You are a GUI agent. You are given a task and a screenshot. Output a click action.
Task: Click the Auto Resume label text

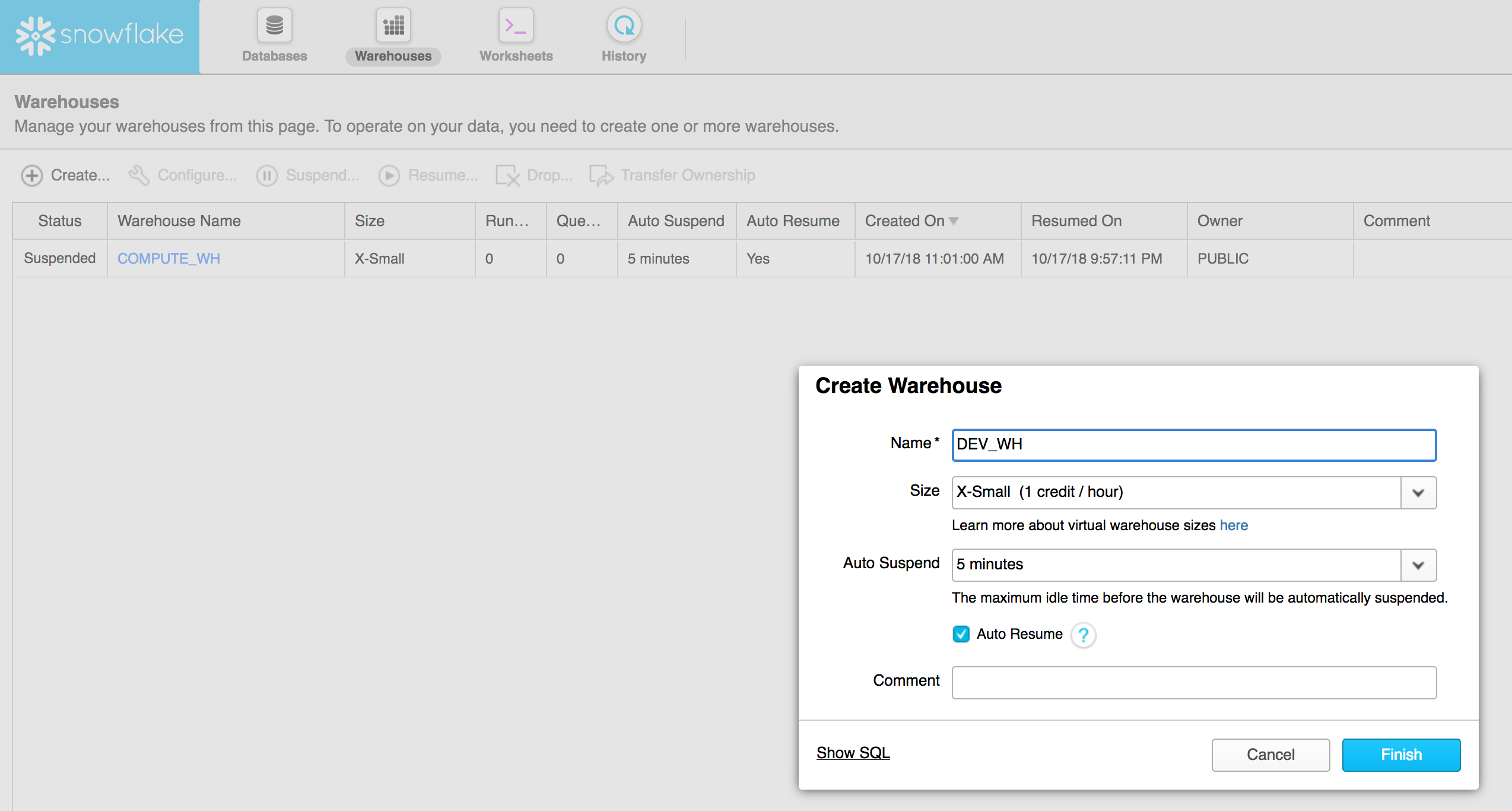(1019, 634)
